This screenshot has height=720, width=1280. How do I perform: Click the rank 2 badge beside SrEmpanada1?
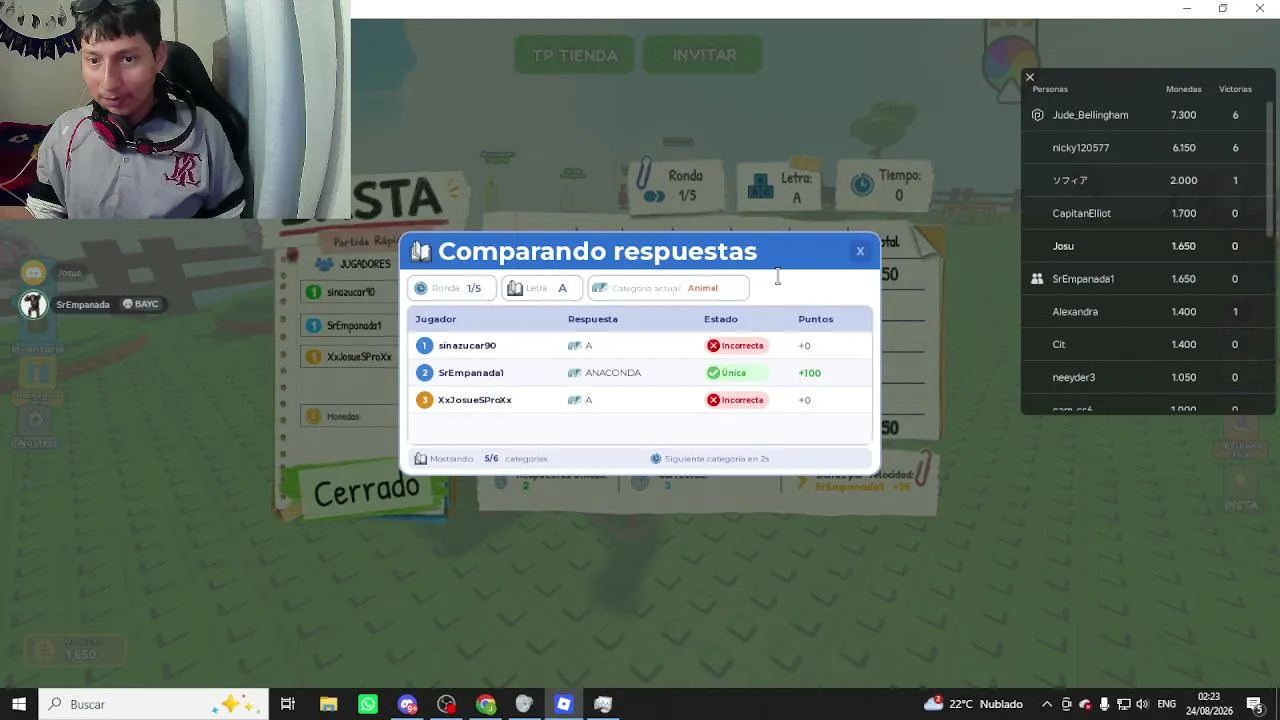click(x=424, y=372)
